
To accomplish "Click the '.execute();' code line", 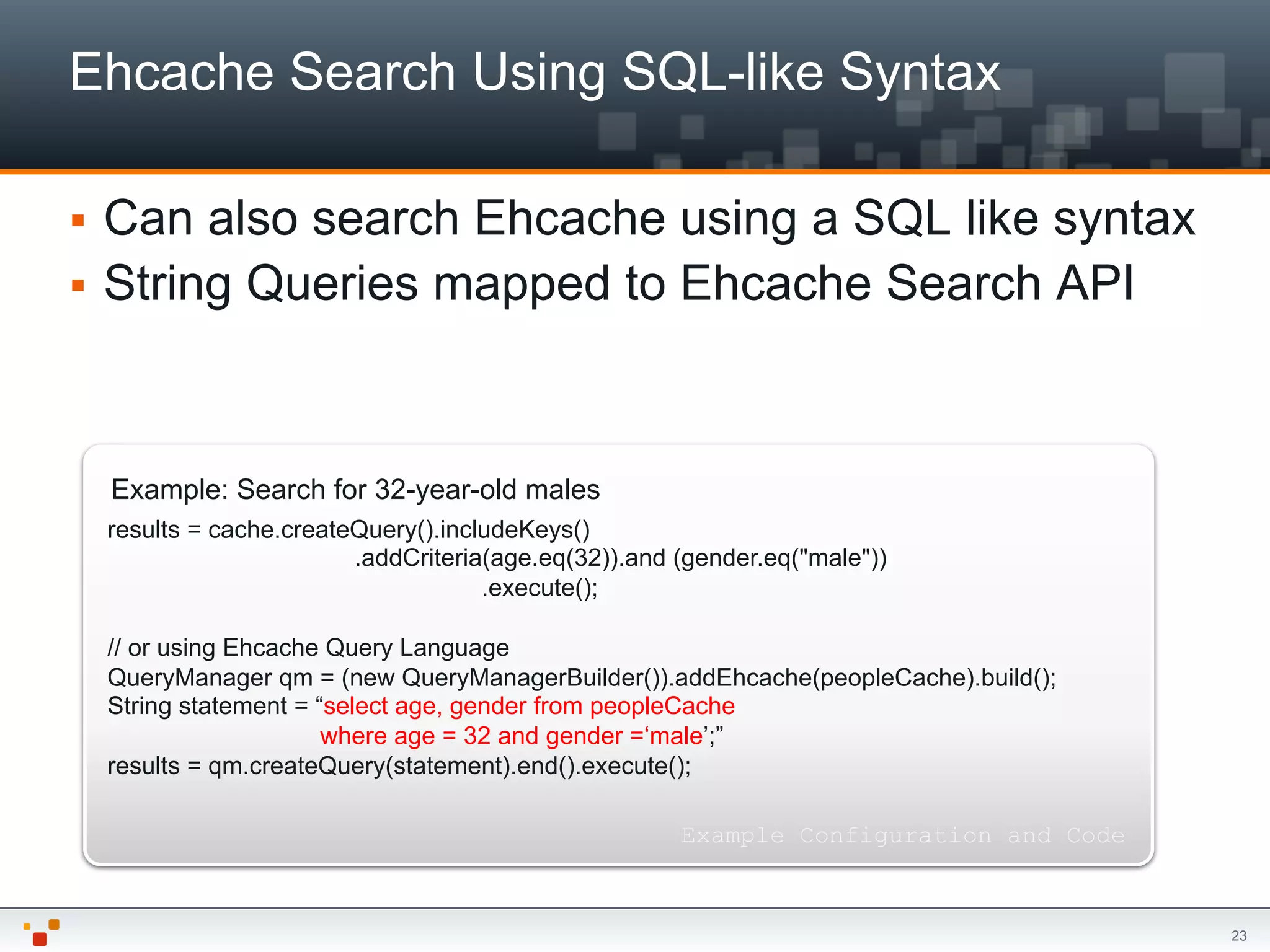I will pyautogui.click(x=540, y=588).
